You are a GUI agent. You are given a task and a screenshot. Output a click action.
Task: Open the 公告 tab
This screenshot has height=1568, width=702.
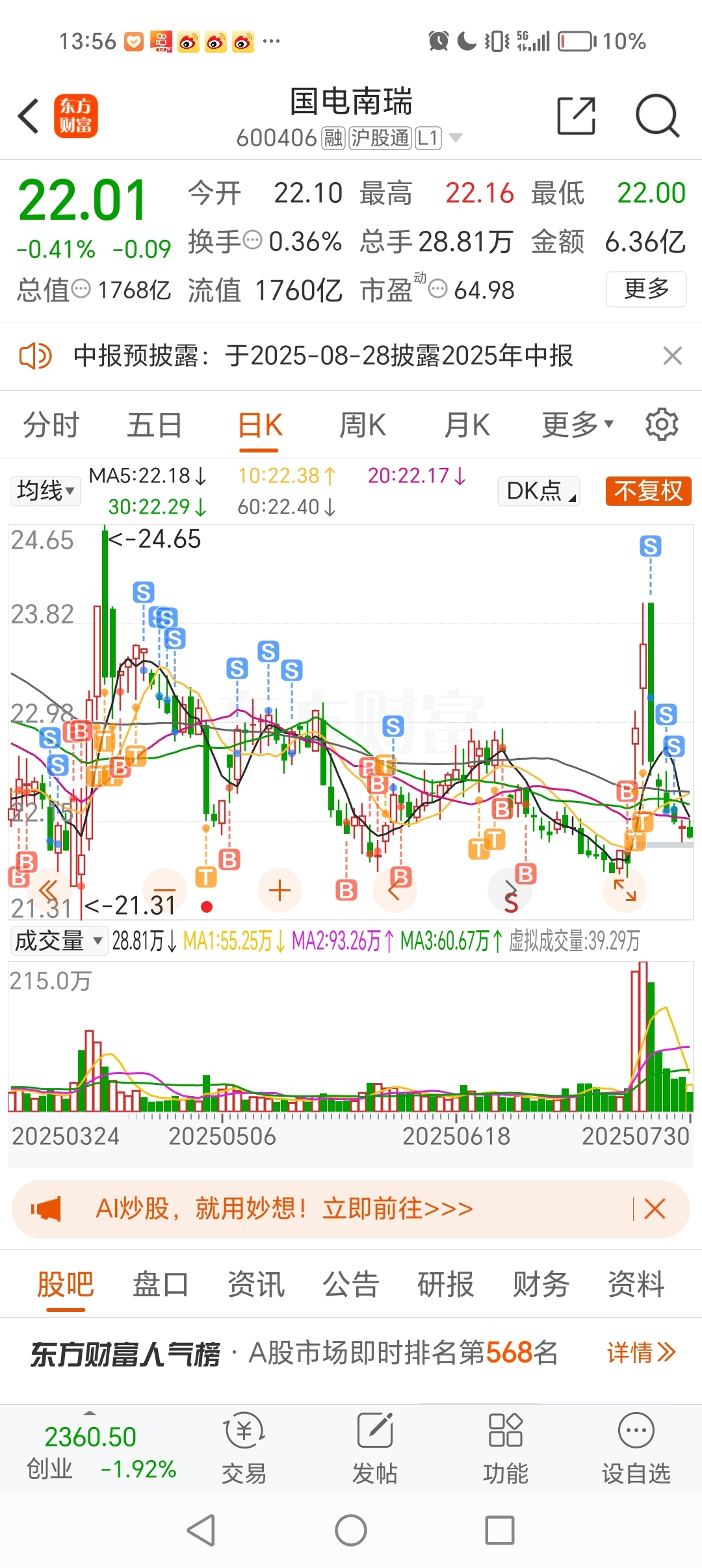pos(351,1285)
